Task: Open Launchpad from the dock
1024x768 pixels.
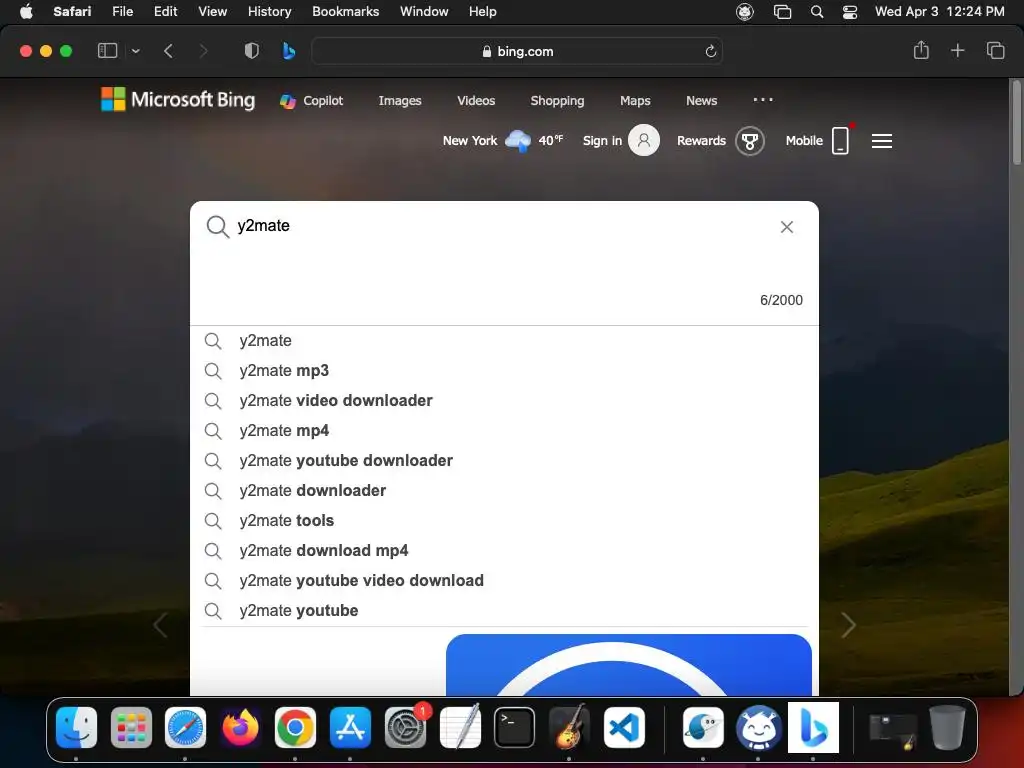Action: coord(131,727)
